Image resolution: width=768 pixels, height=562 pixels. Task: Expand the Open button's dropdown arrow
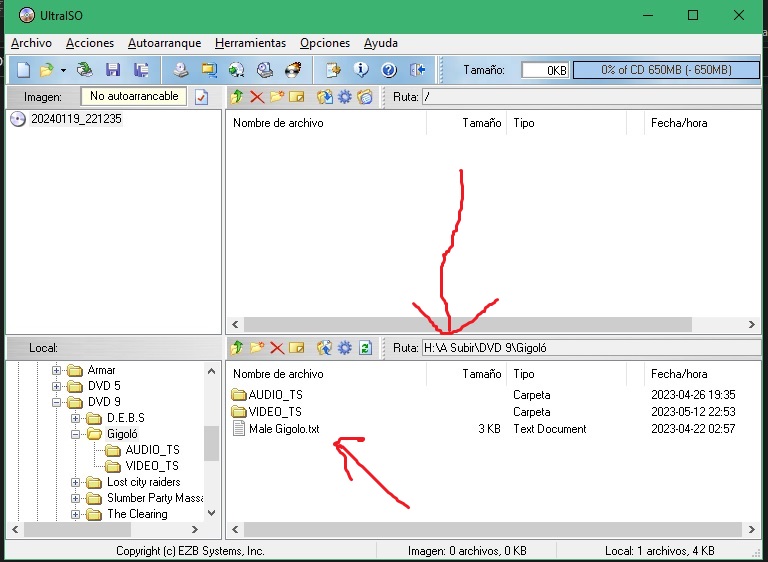pyautogui.click(x=63, y=70)
